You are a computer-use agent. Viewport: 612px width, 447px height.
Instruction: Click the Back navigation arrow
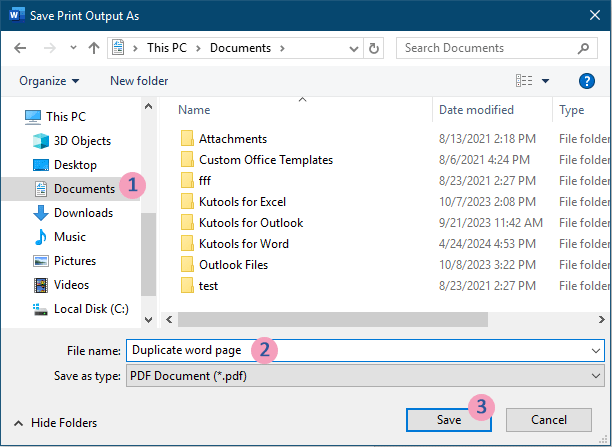[x=20, y=48]
